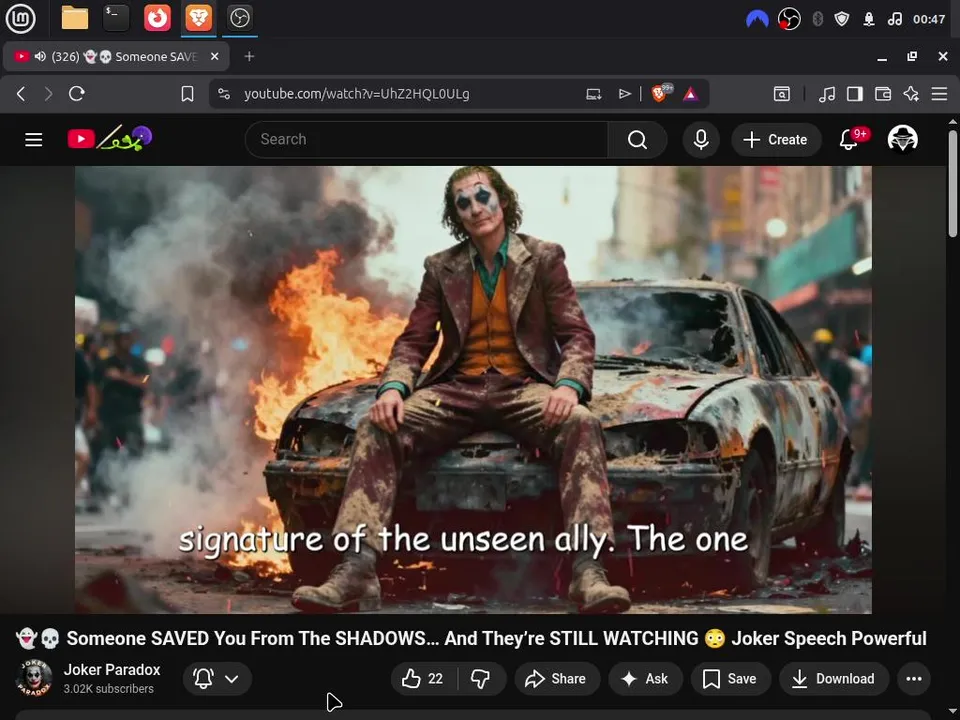Open the Brave Wallet icon
This screenshot has height=720, width=960.
(x=883, y=94)
